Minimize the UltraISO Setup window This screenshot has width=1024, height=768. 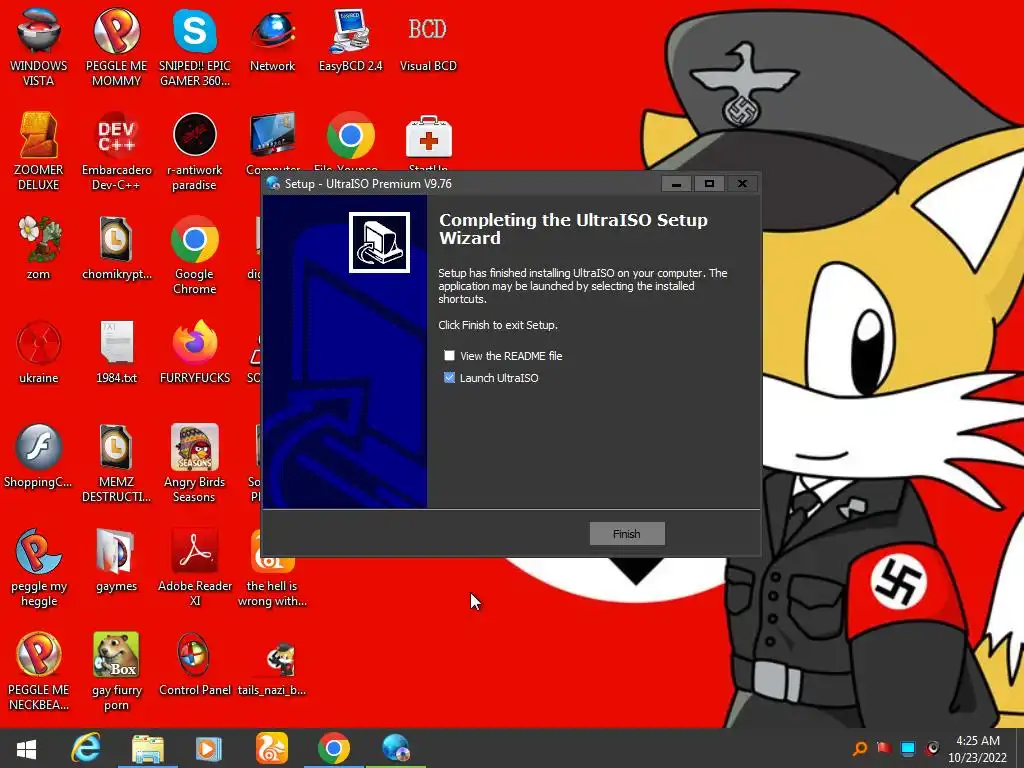677,184
